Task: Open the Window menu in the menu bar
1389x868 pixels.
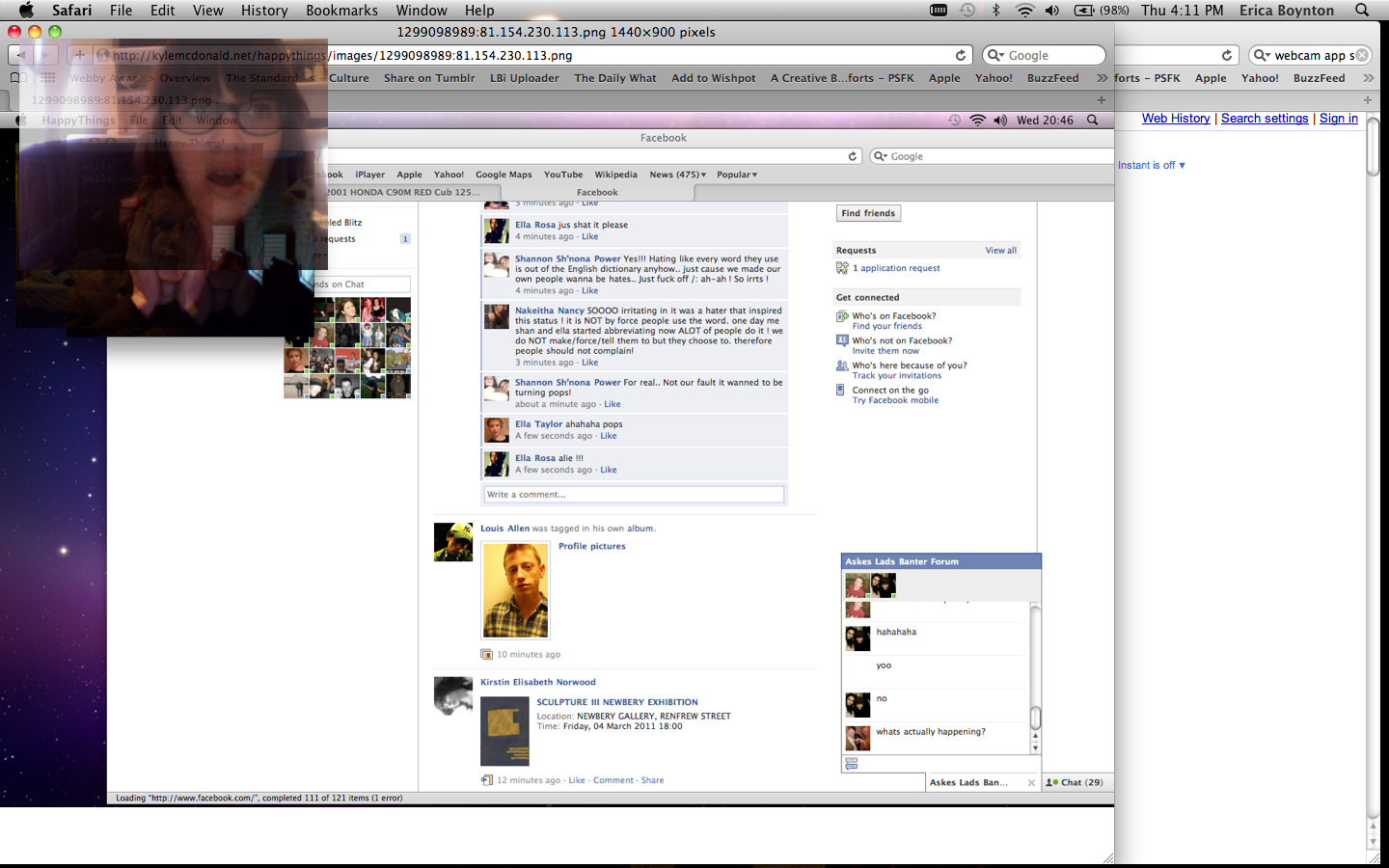Action: coord(422,10)
